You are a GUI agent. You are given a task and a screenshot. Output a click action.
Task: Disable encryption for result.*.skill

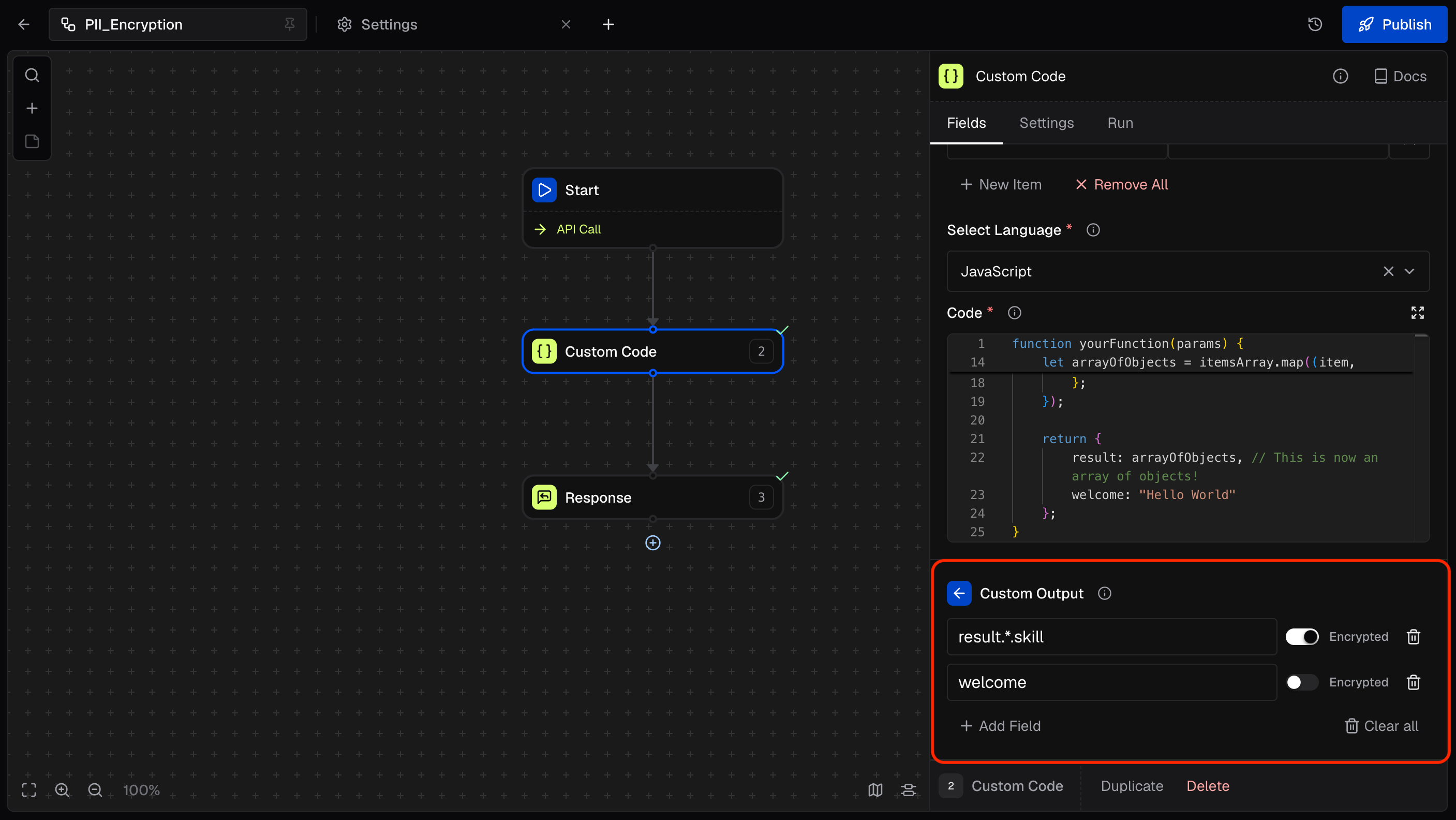tap(1302, 637)
